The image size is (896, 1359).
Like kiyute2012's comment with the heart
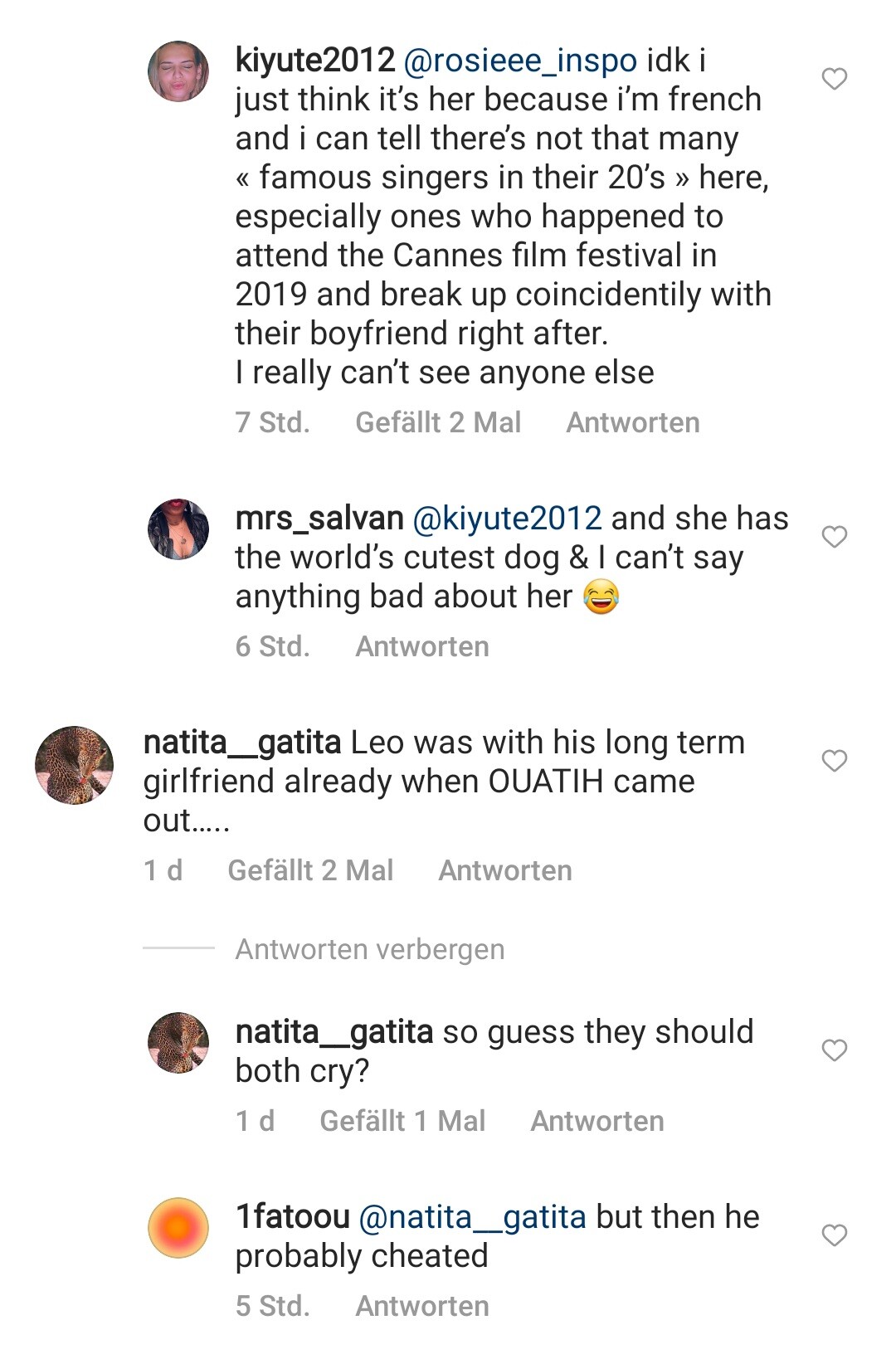[x=834, y=79]
